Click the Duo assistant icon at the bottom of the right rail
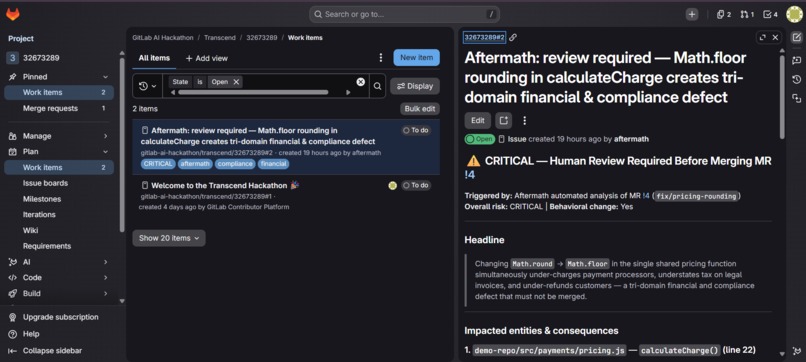 (796, 351)
